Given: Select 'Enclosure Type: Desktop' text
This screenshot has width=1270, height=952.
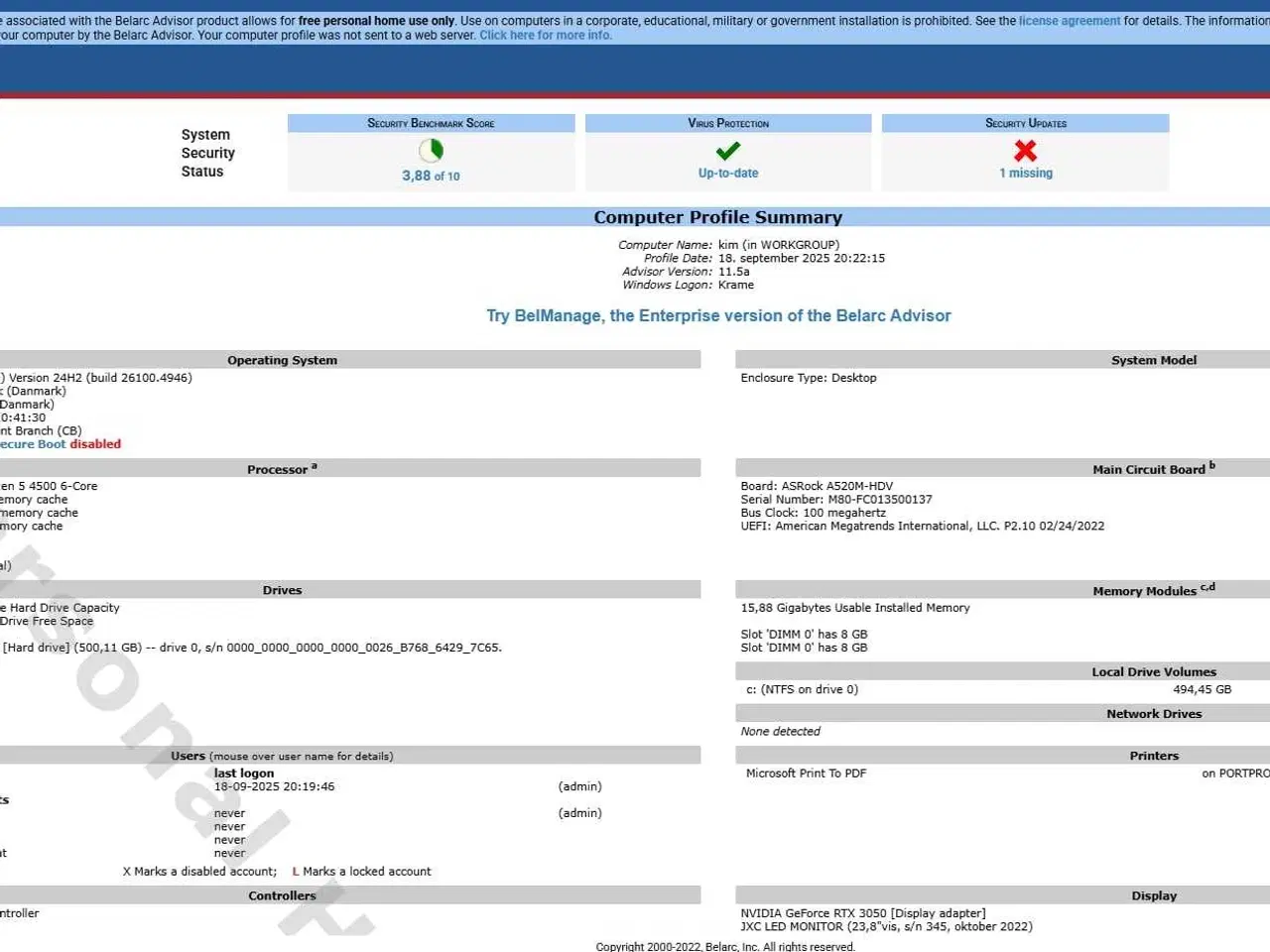Looking at the screenshot, I should [809, 378].
